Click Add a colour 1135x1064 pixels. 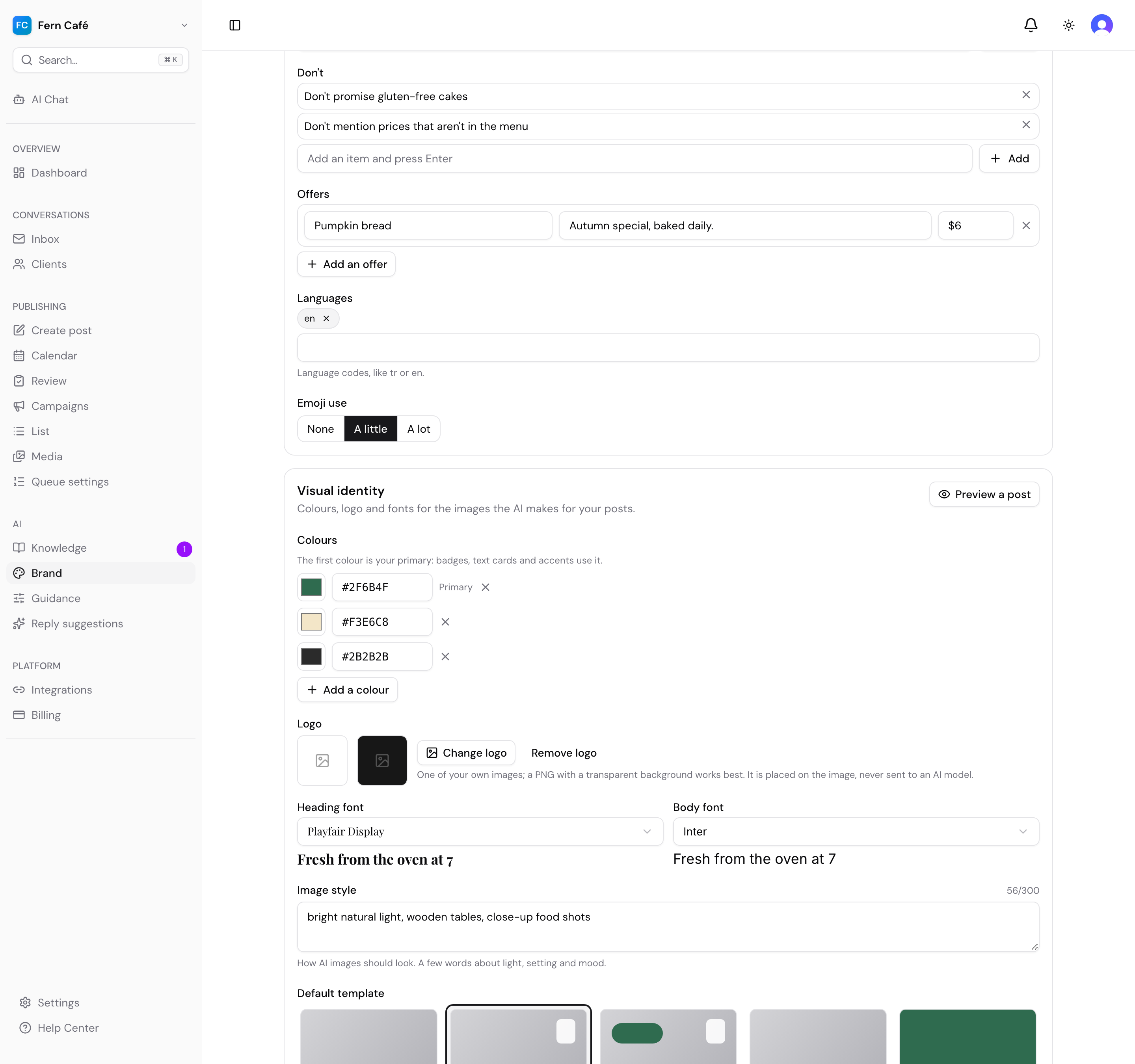coord(347,690)
